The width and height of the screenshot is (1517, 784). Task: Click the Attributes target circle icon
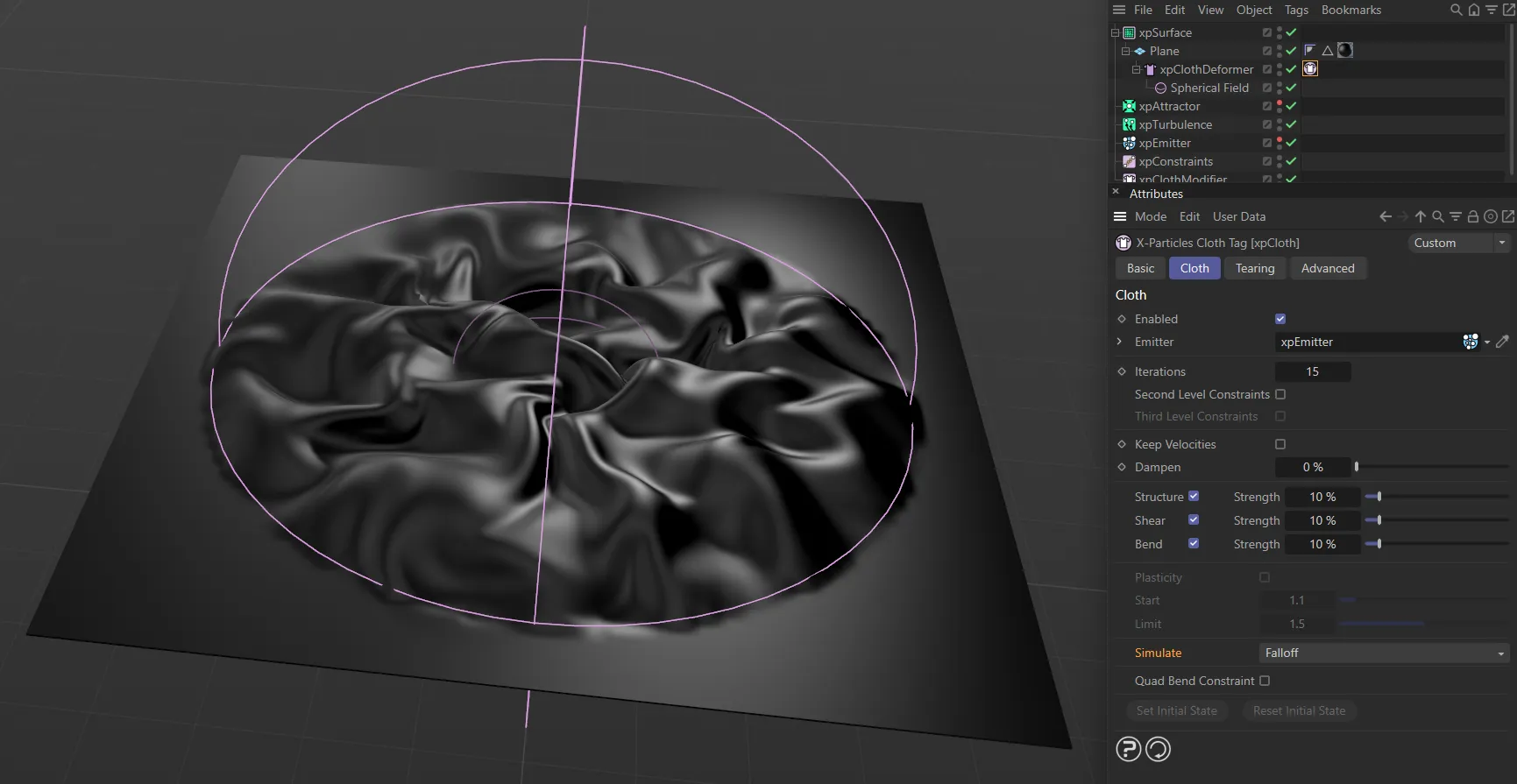point(1491,216)
